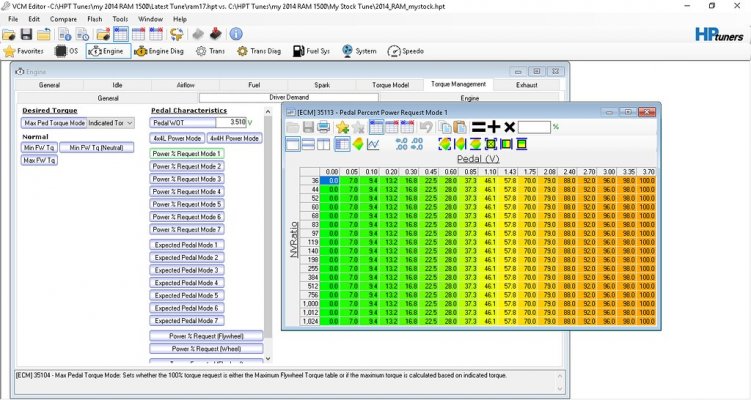
Task: Select 100.0 cell in row 1,024
Action: coord(646,321)
